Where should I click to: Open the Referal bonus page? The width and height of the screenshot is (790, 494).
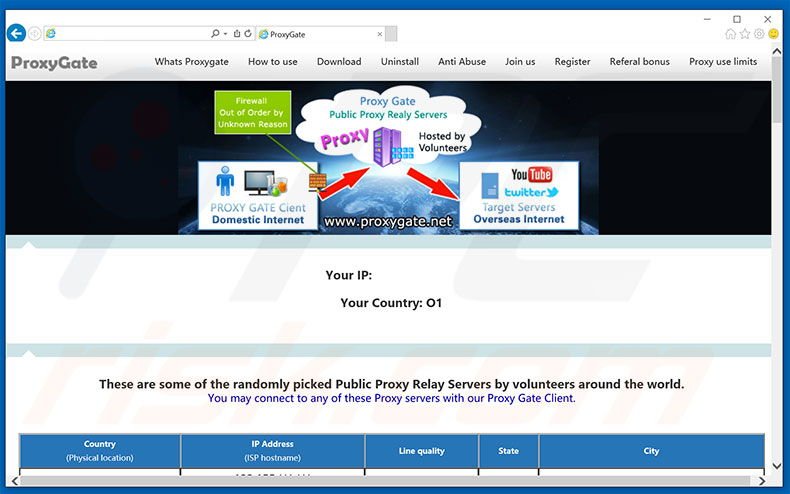pos(640,61)
